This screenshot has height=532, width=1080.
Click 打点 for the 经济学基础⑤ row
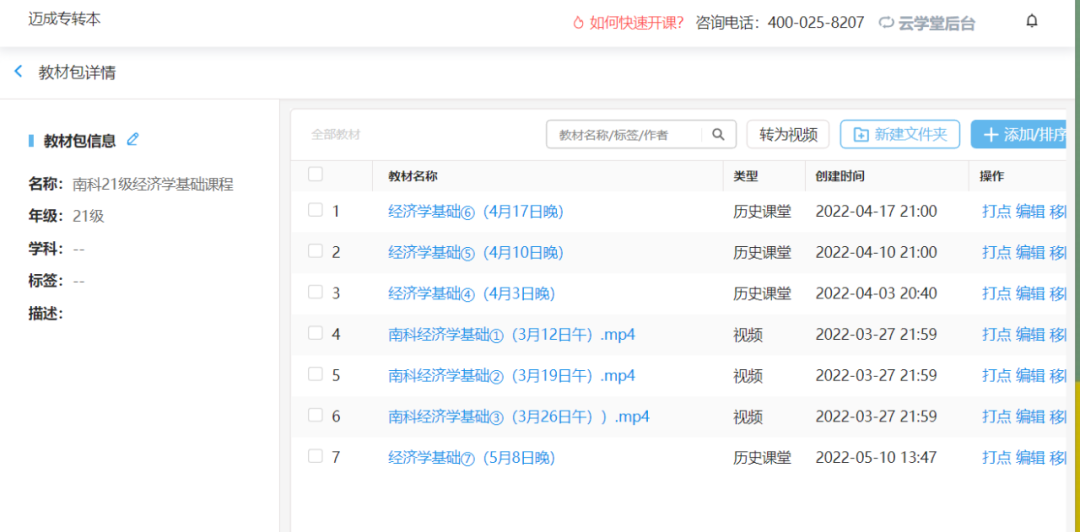click(x=996, y=252)
